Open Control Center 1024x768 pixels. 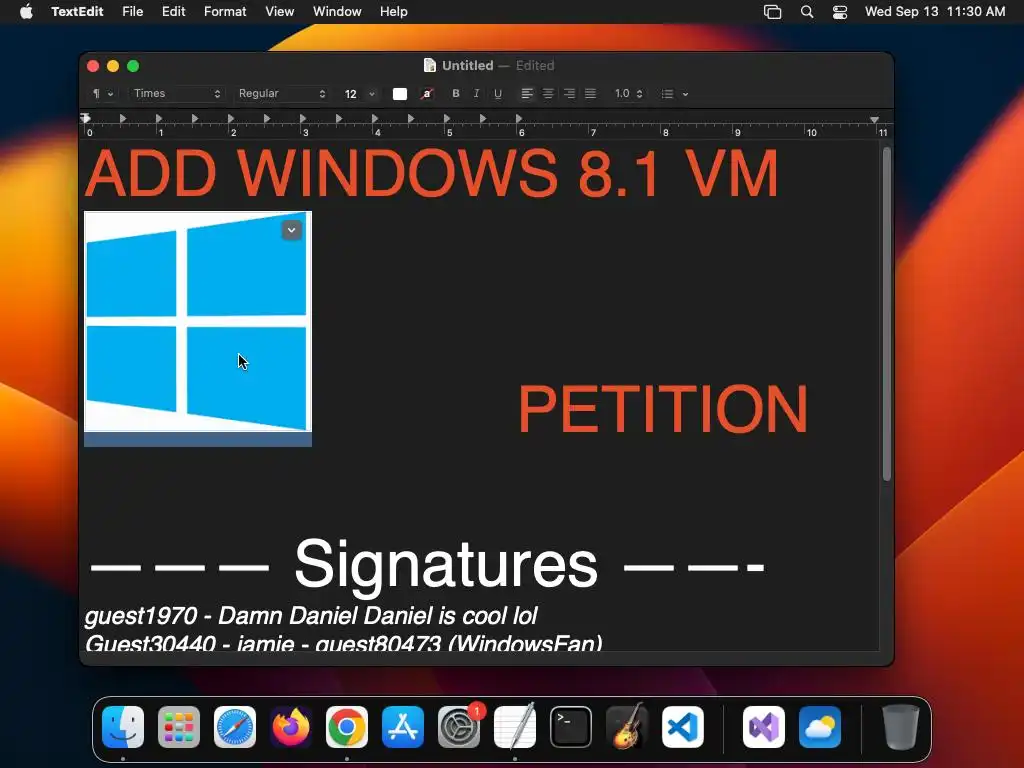pyautogui.click(x=840, y=12)
